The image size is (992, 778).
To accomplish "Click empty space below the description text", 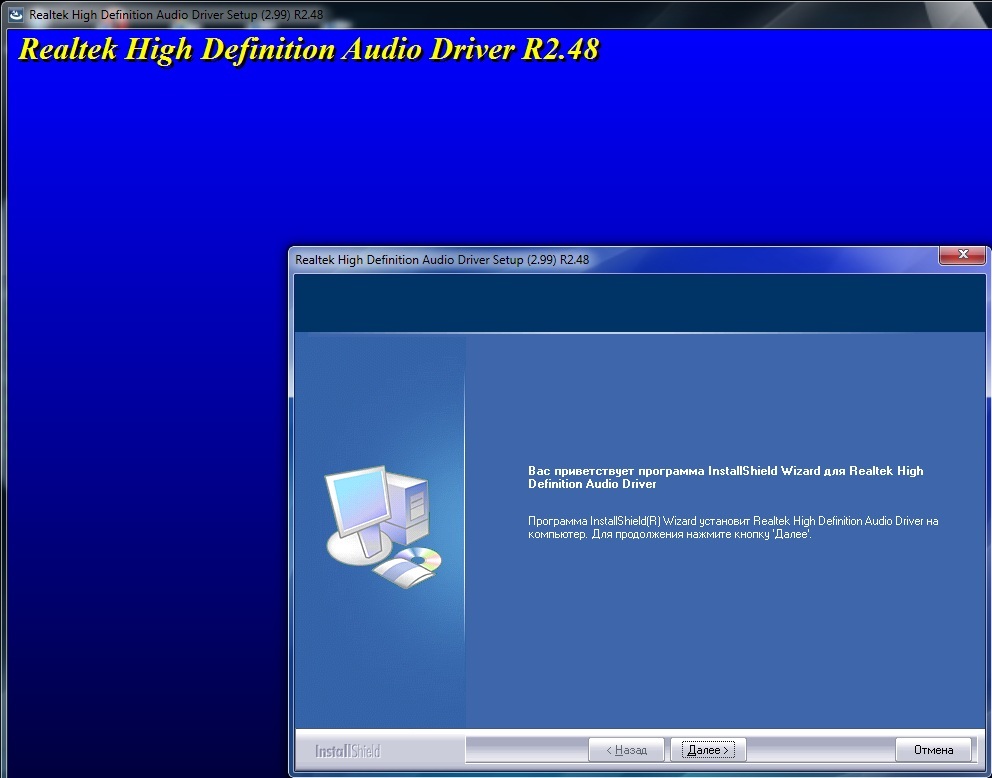I will tap(720, 640).
